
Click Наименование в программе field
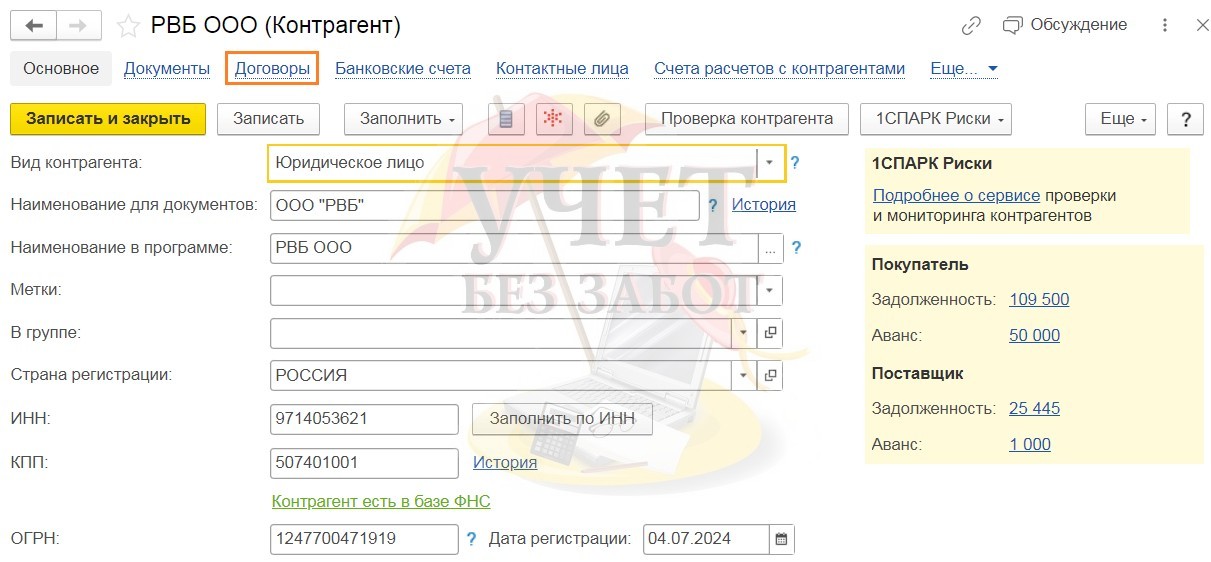(x=514, y=248)
